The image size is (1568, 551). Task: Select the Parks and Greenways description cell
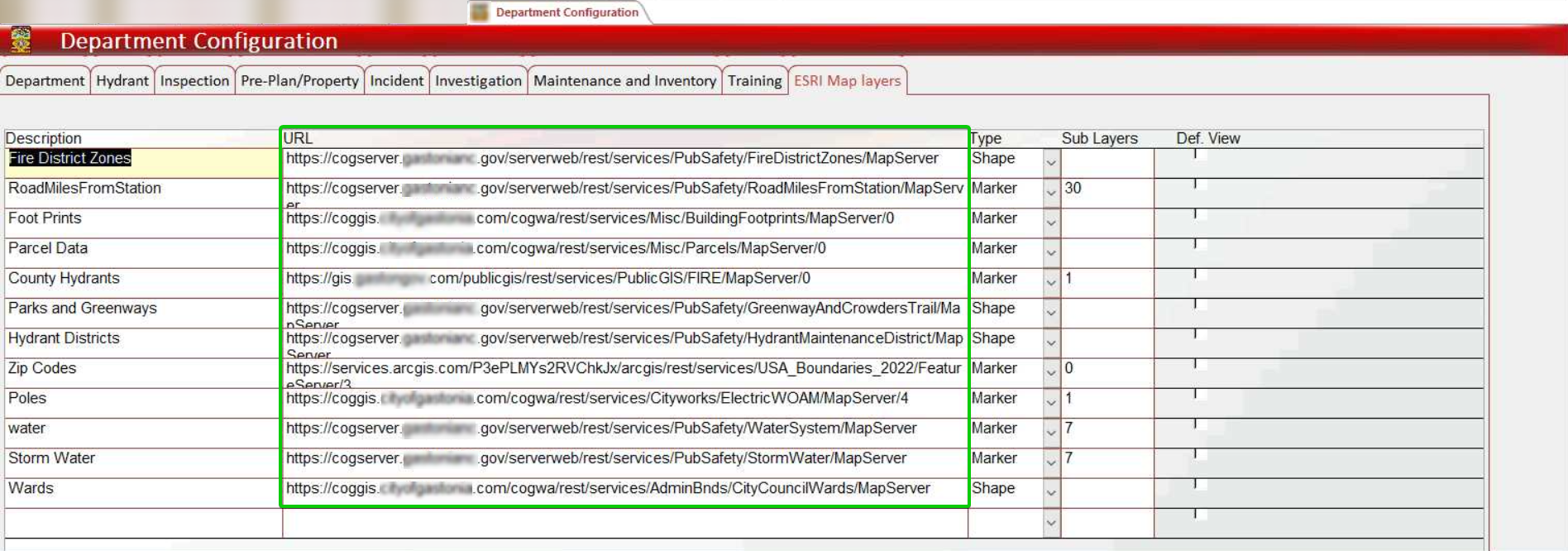point(143,313)
